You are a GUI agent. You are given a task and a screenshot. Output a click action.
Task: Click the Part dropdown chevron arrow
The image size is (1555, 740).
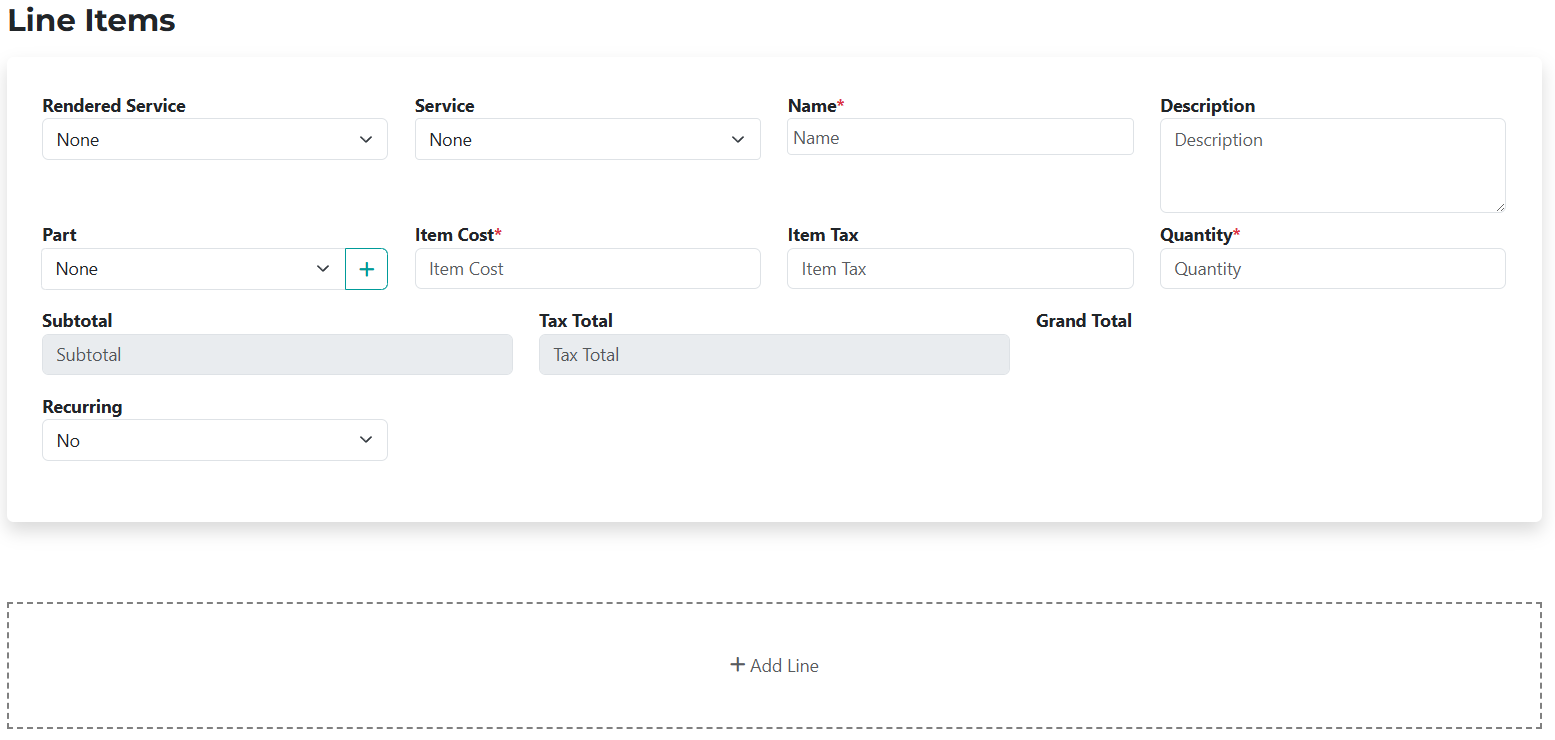(322, 268)
